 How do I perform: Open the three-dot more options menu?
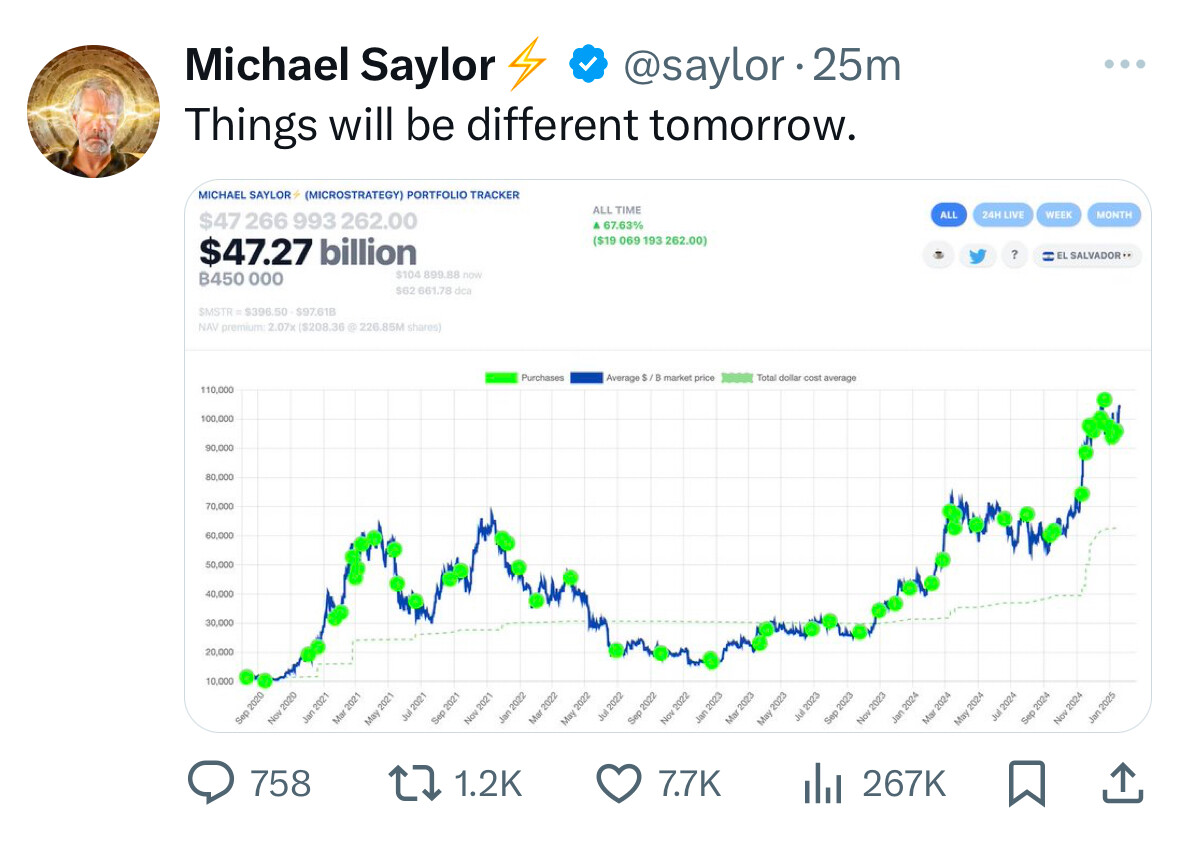(1122, 65)
